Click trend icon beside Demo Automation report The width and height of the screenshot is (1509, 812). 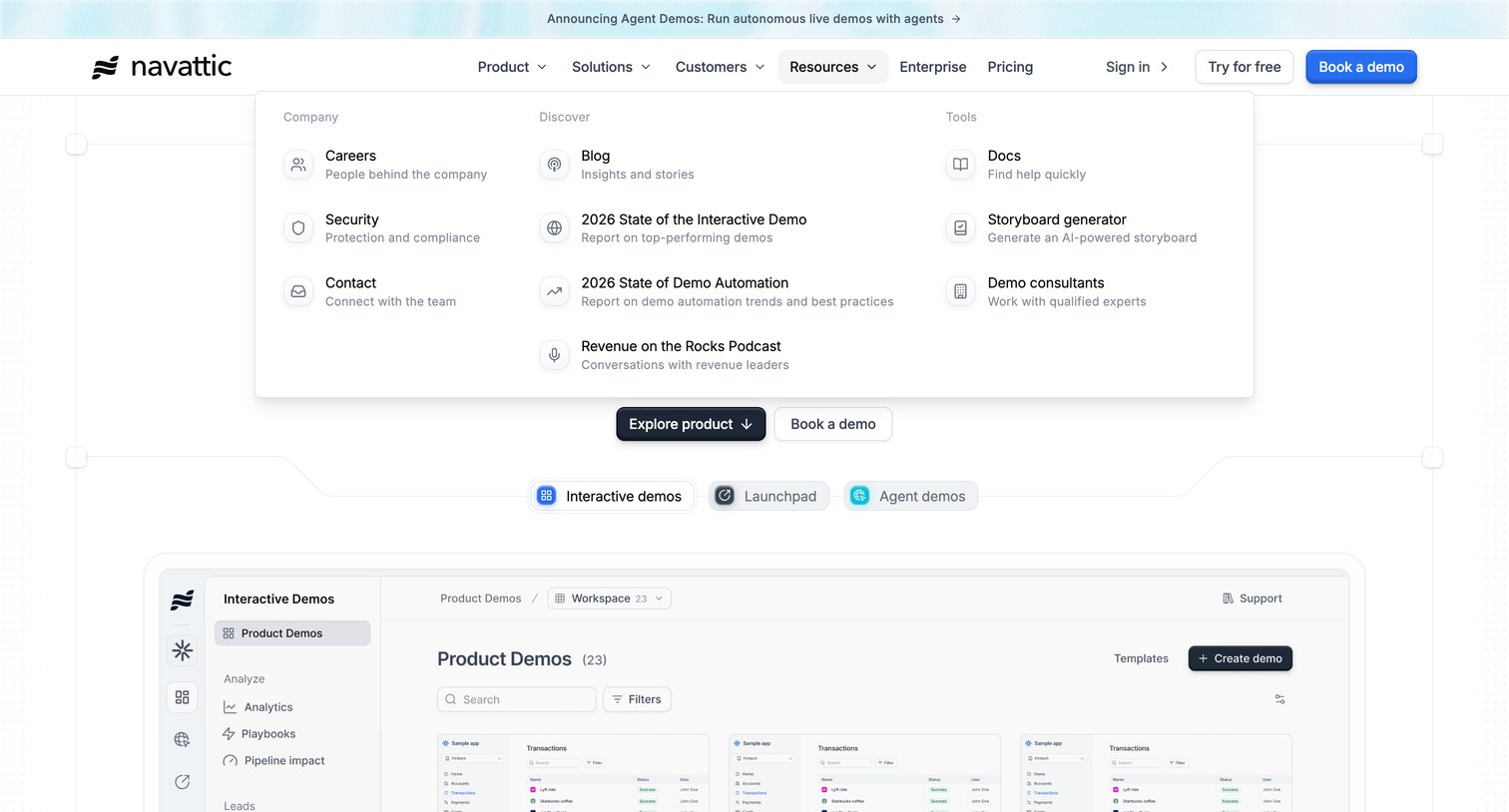(554, 292)
